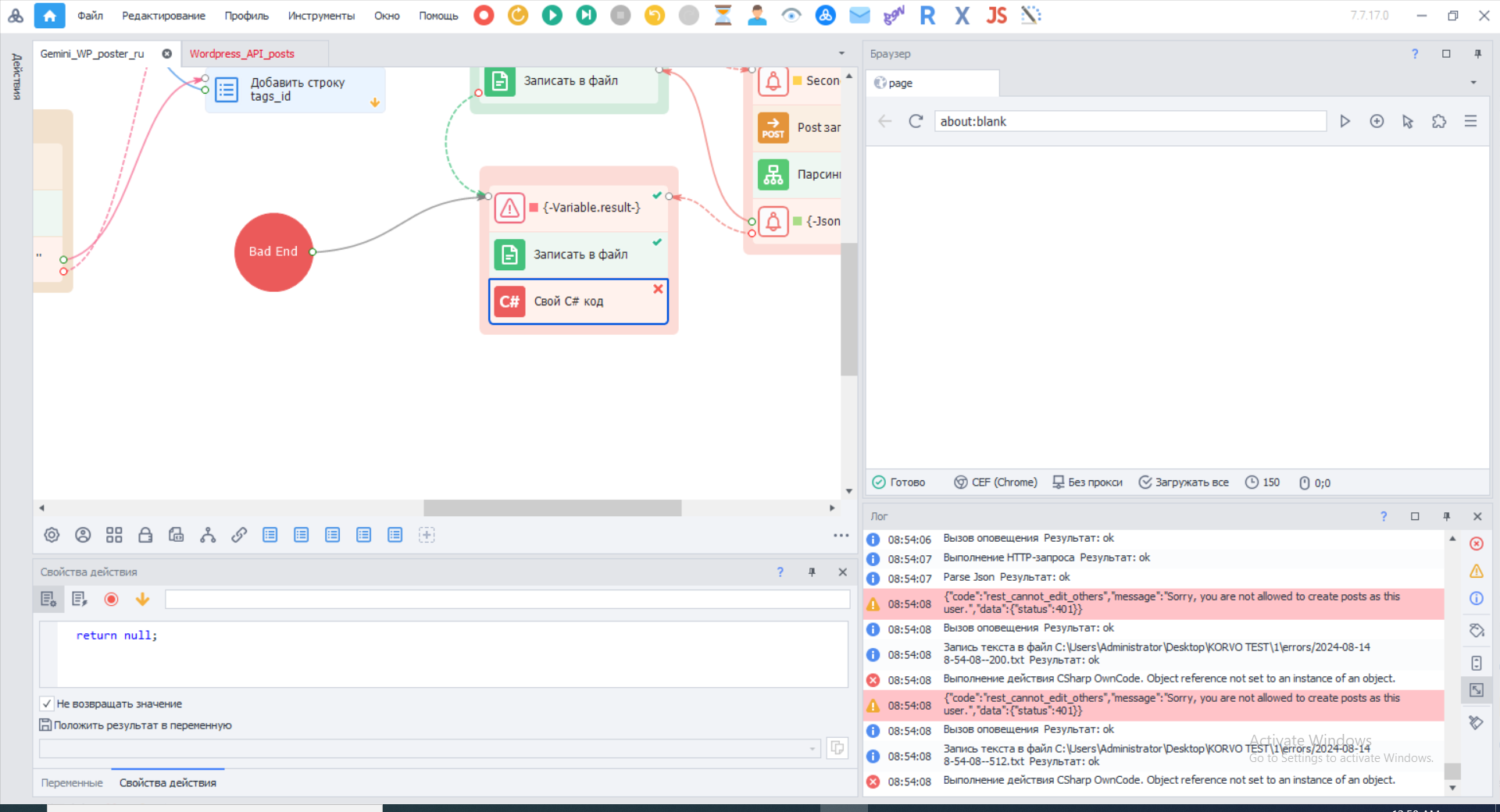Click the branch tree icon below canvas
Viewport: 1500px width, 812px height.
pos(208,535)
